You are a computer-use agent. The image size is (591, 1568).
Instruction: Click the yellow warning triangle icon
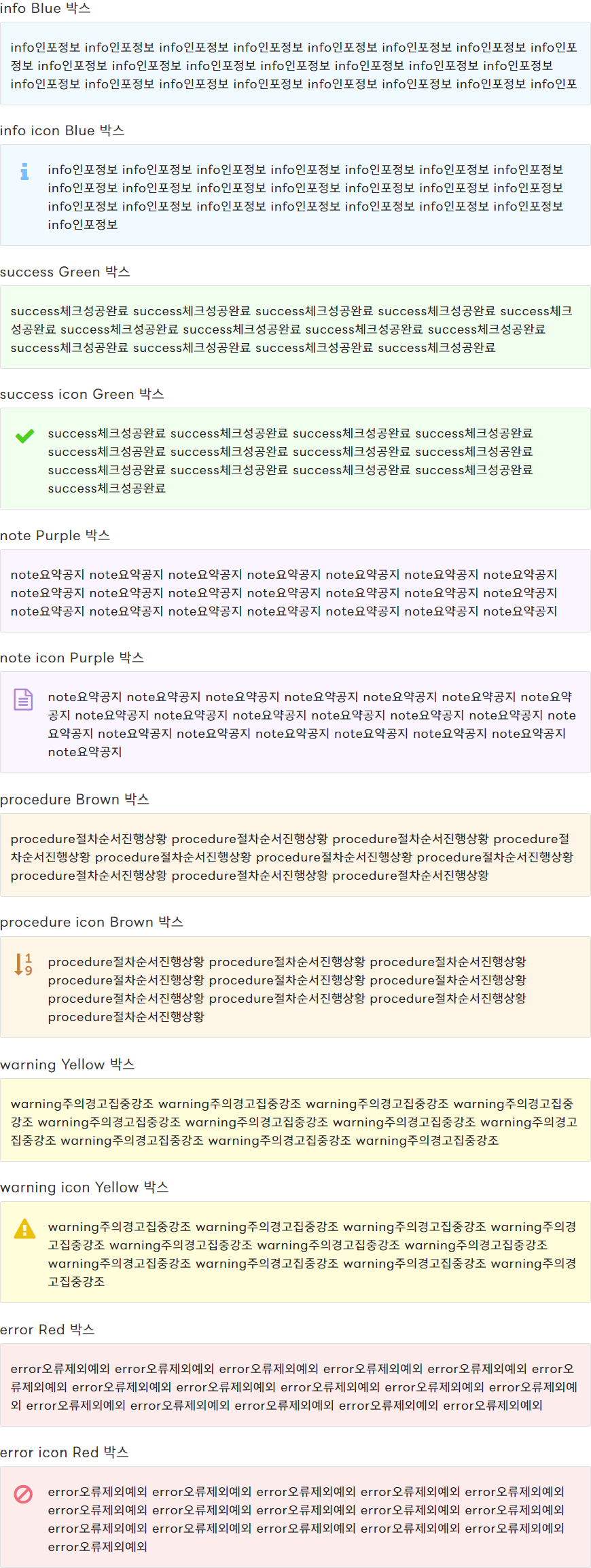point(24,1229)
